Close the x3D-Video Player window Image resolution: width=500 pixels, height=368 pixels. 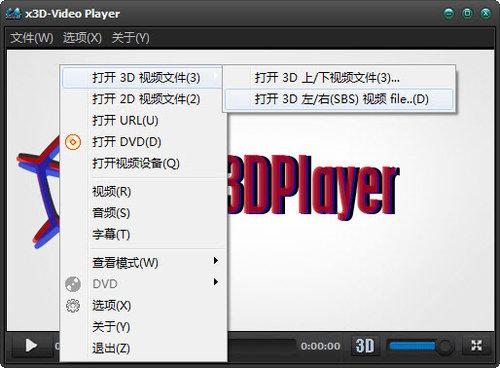[486, 13]
